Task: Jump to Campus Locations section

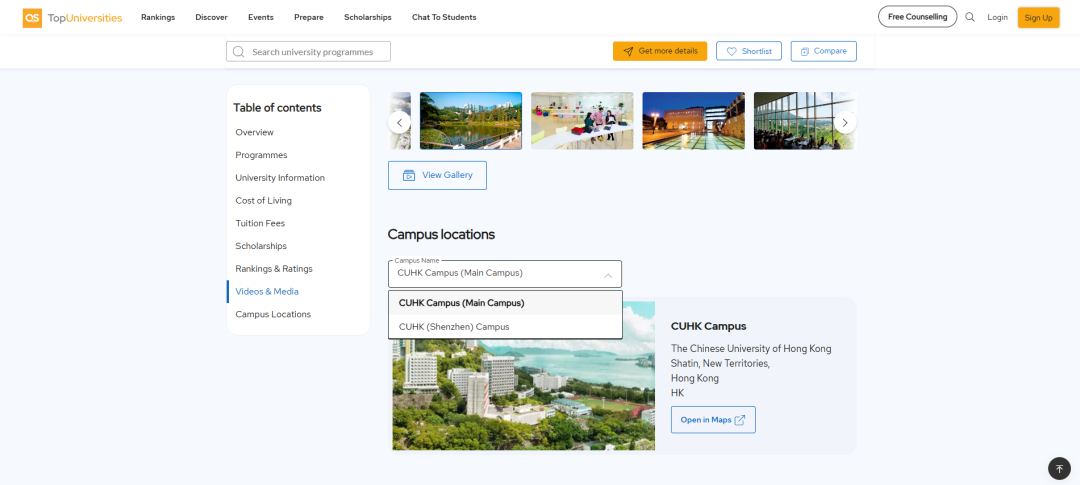Action: coord(273,314)
